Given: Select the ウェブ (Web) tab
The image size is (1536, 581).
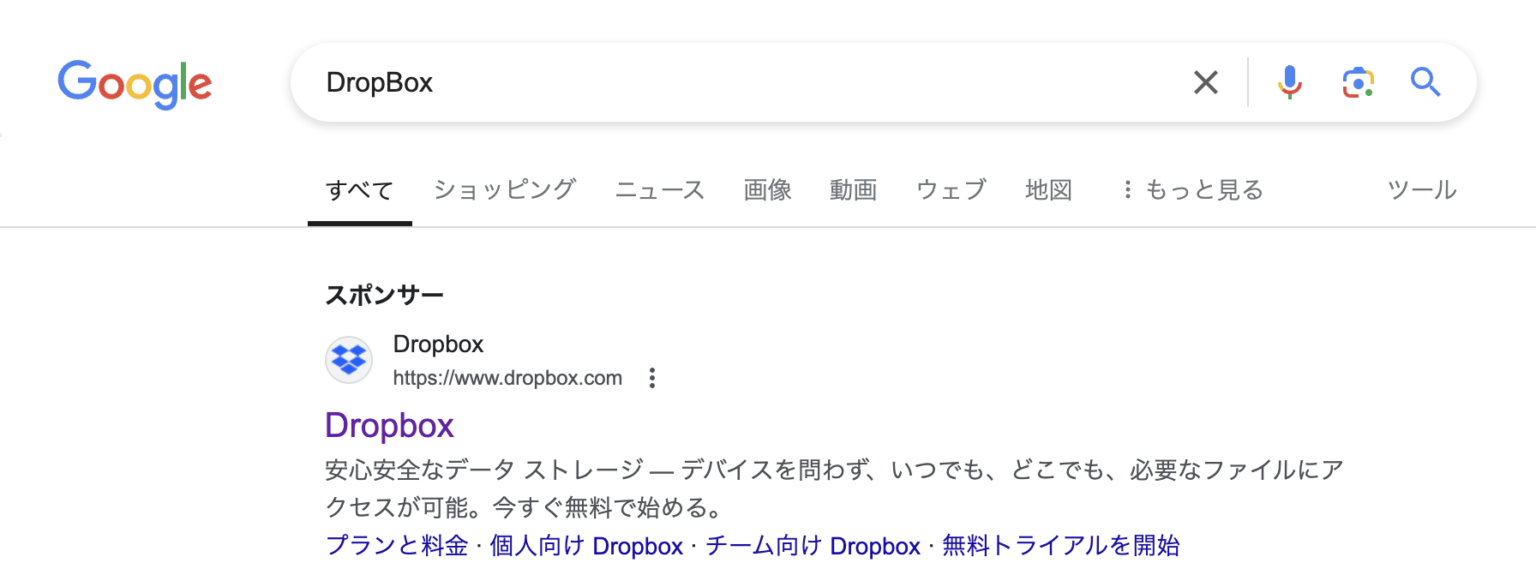Looking at the screenshot, I should [x=949, y=189].
